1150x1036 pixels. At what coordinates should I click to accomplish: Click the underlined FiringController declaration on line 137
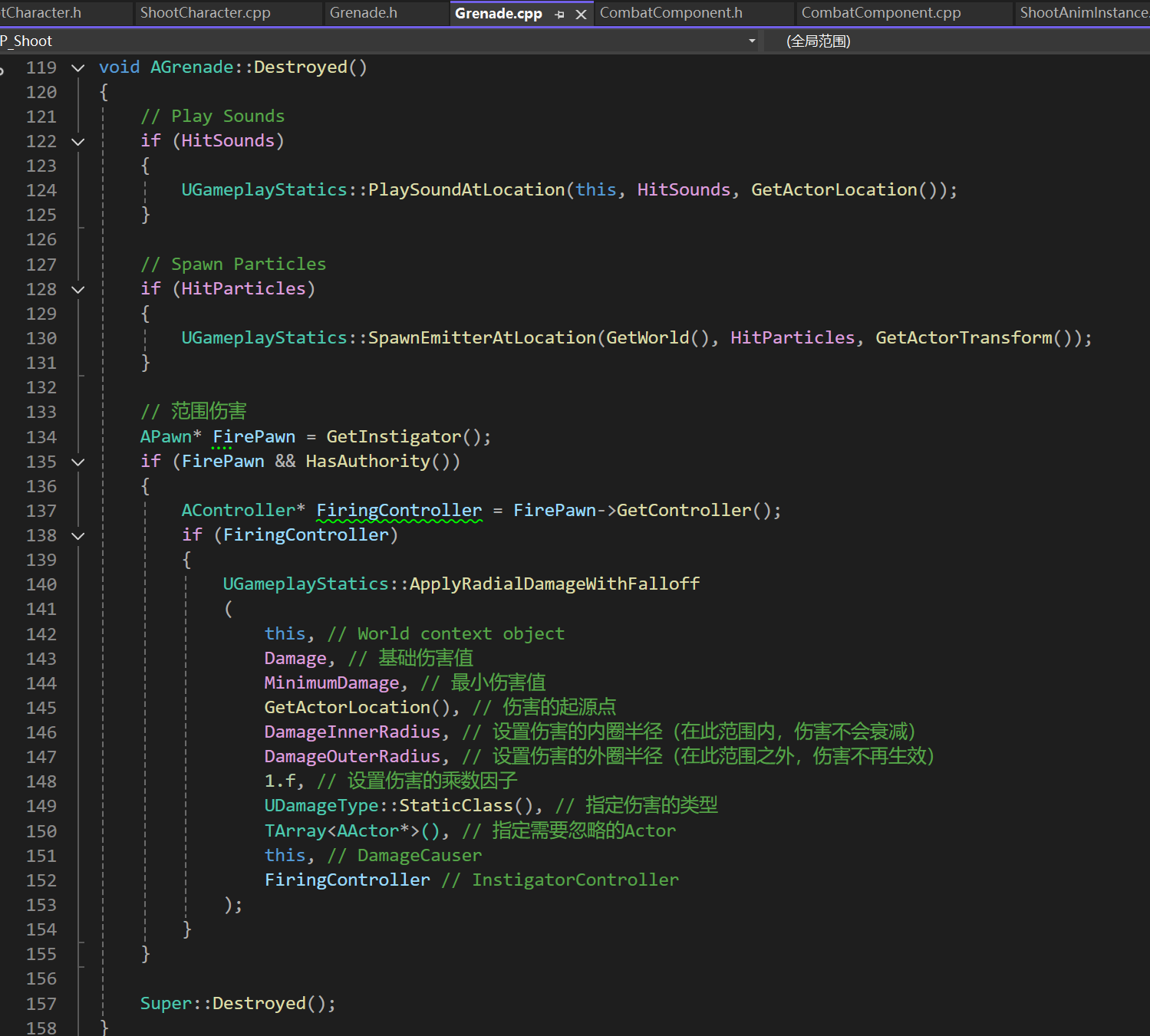pyautogui.click(x=399, y=510)
